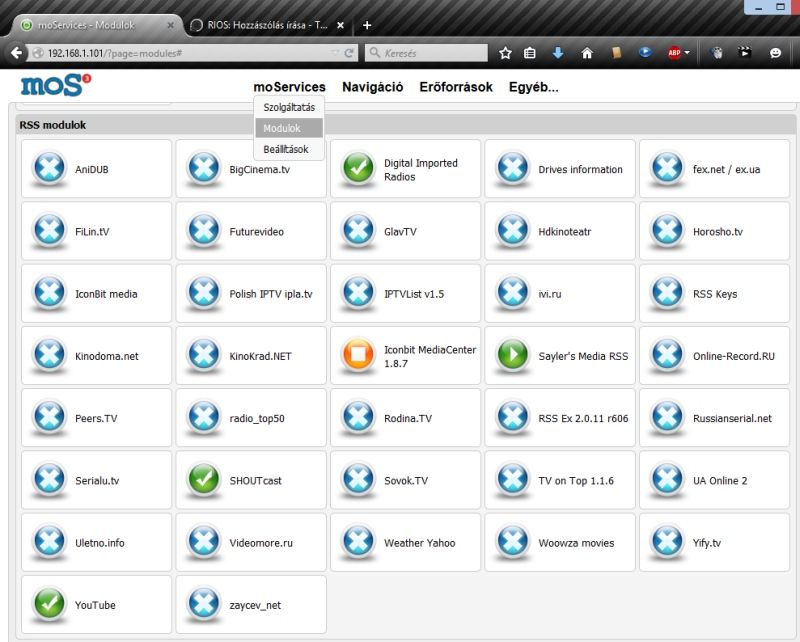Image resolution: width=800 pixels, height=642 pixels.
Task: Click the green check icon for Digital Imported Radios
Action: [x=358, y=167]
